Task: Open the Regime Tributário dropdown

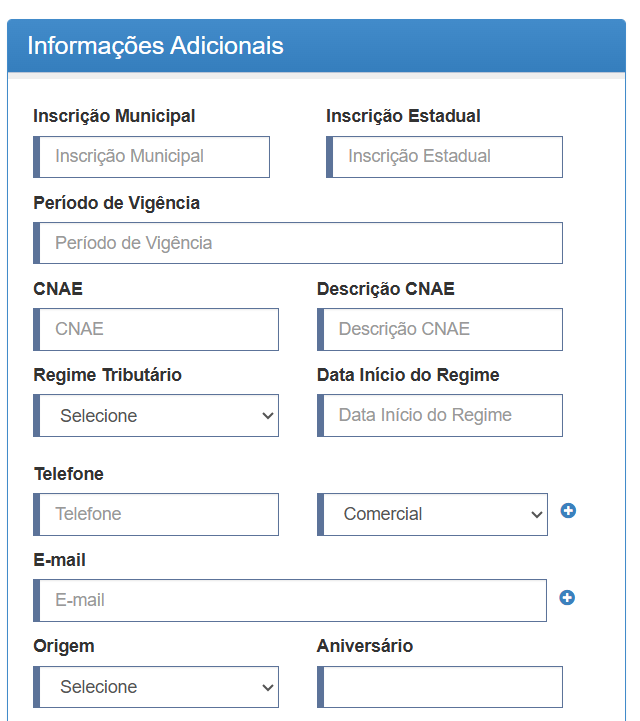Action: click(x=156, y=415)
